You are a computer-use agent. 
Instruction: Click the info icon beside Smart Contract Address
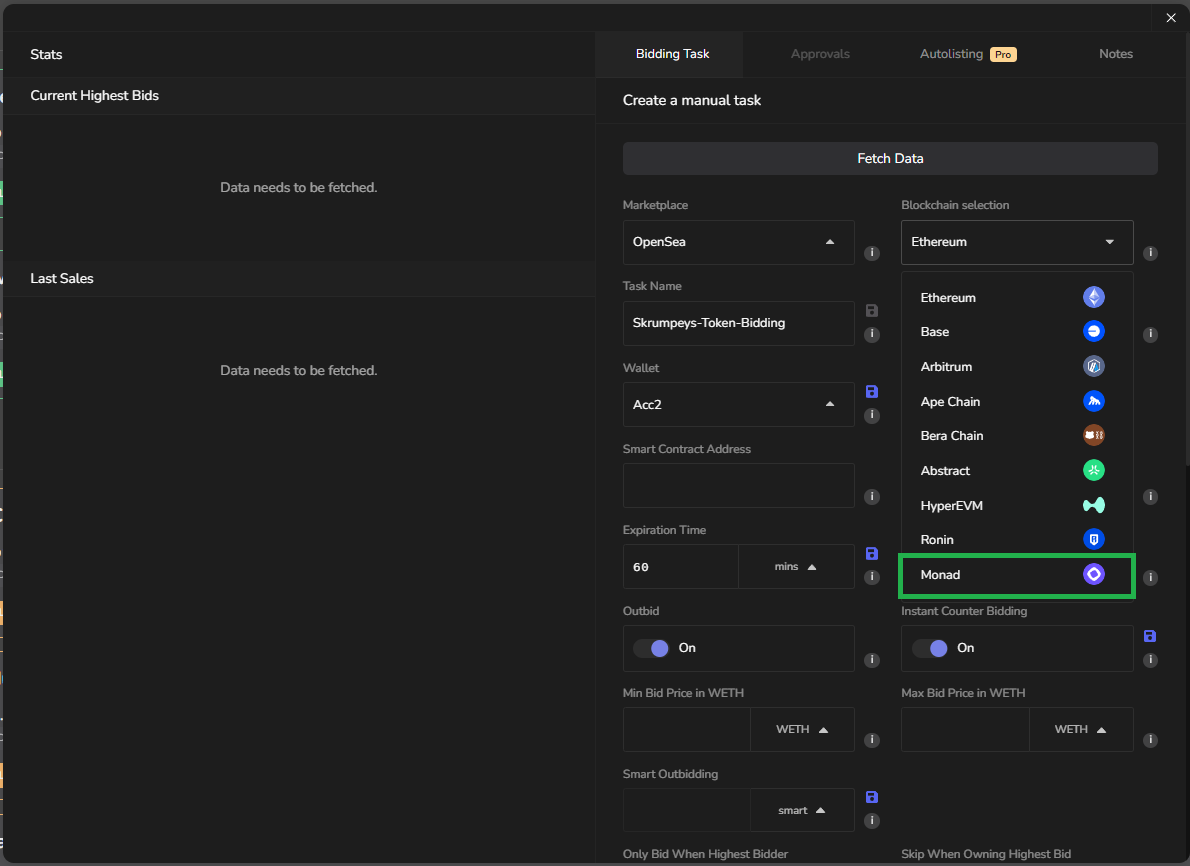pos(872,497)
